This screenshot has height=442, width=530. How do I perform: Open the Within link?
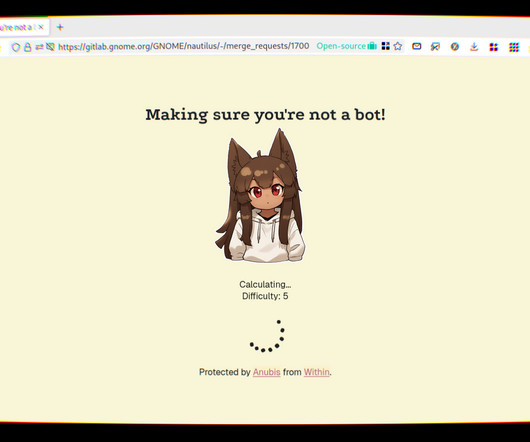pos(316,372)
